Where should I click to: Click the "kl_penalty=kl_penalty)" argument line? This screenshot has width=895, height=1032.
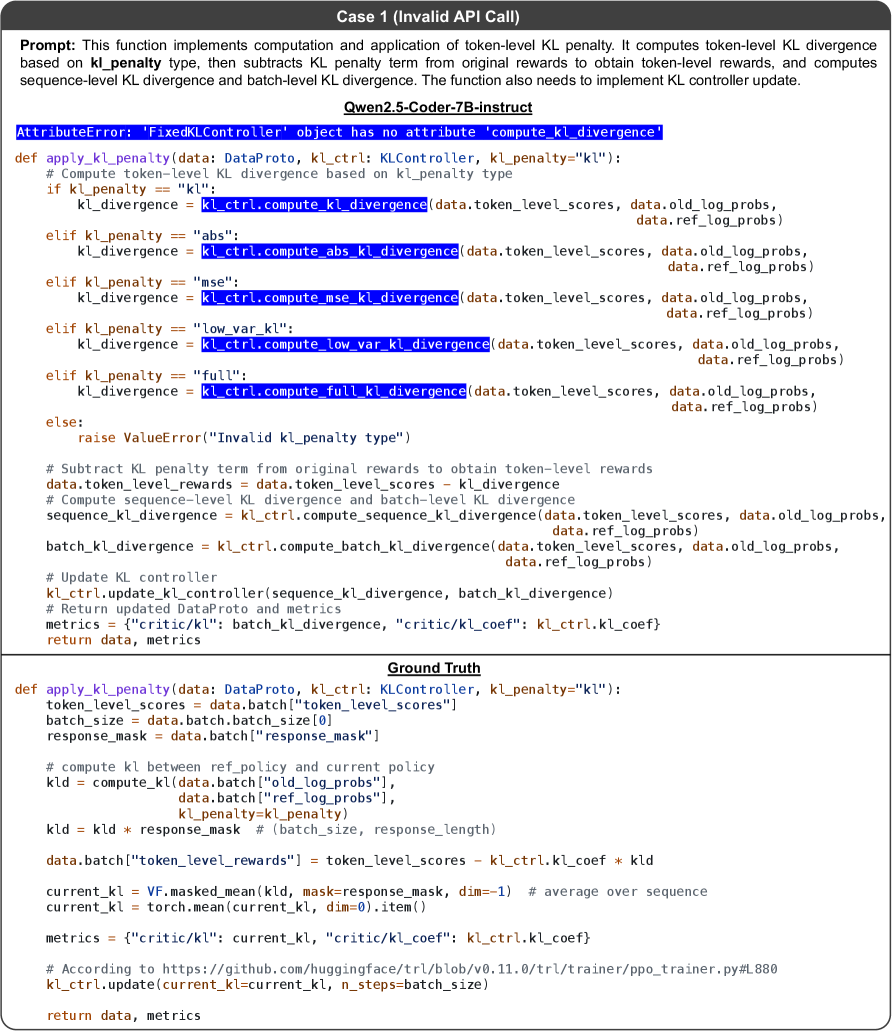[263, 813]
